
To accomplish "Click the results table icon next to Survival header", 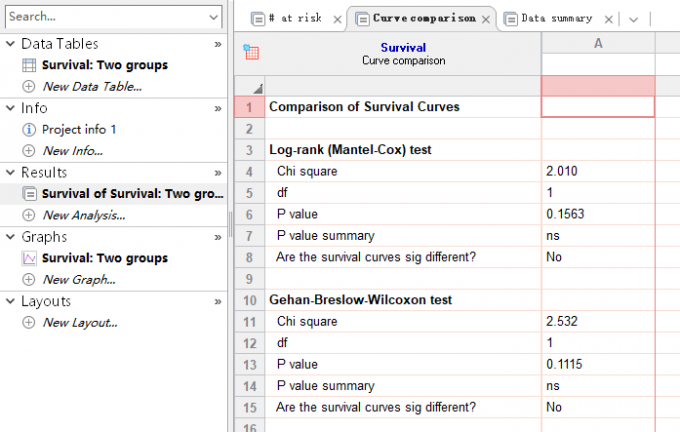I will pos(251,52).
